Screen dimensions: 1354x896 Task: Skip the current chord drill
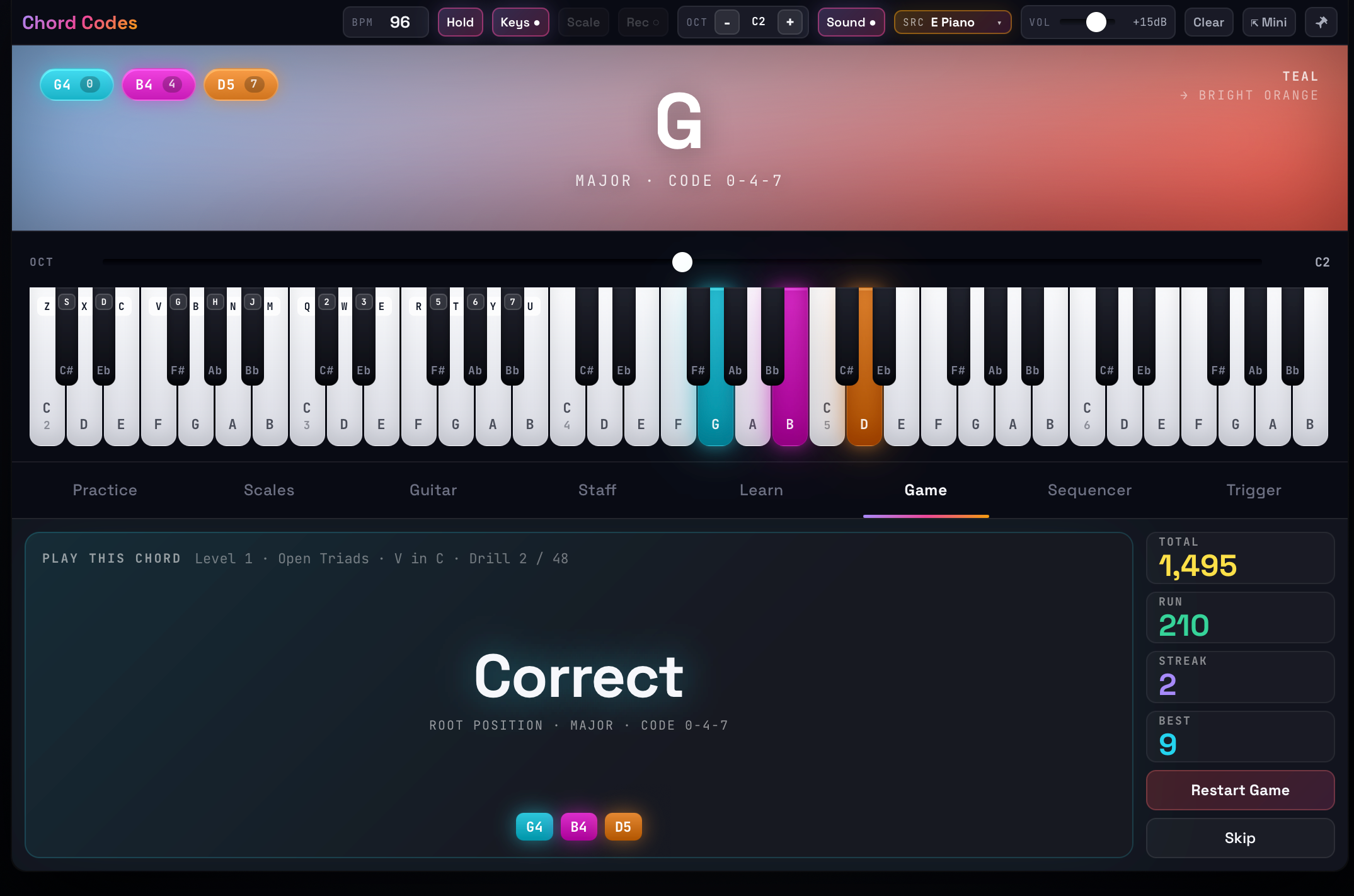point(1240,838)
